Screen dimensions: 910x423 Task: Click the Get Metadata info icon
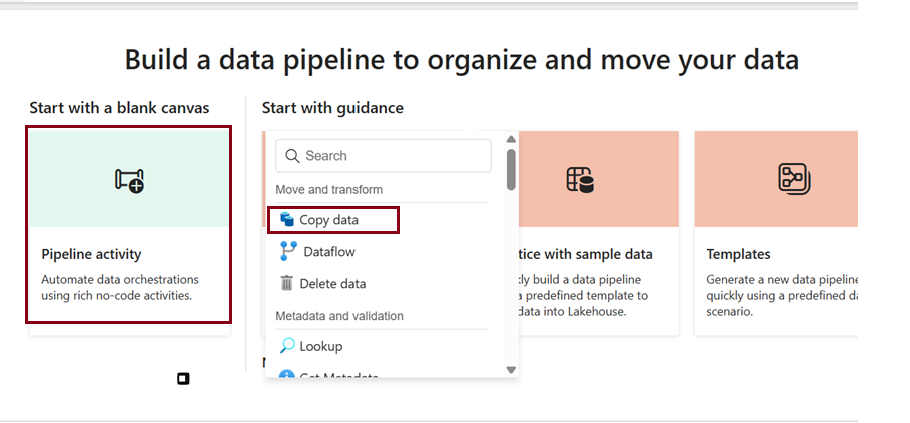tap(287, 377)
